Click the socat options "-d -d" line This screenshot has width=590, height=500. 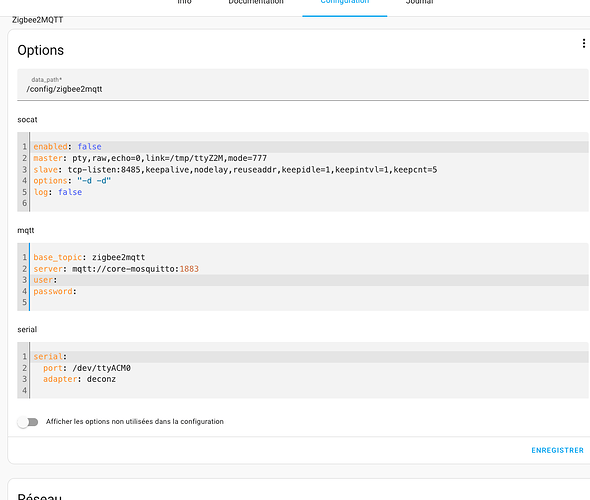309,181
